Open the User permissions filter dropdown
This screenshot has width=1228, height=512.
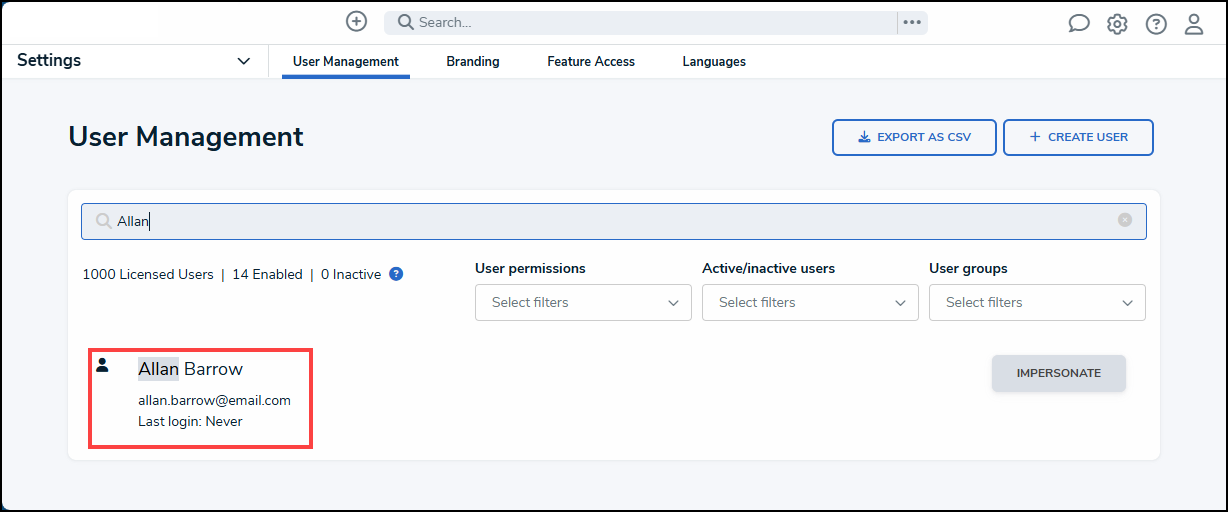click(x=583, y=302)
